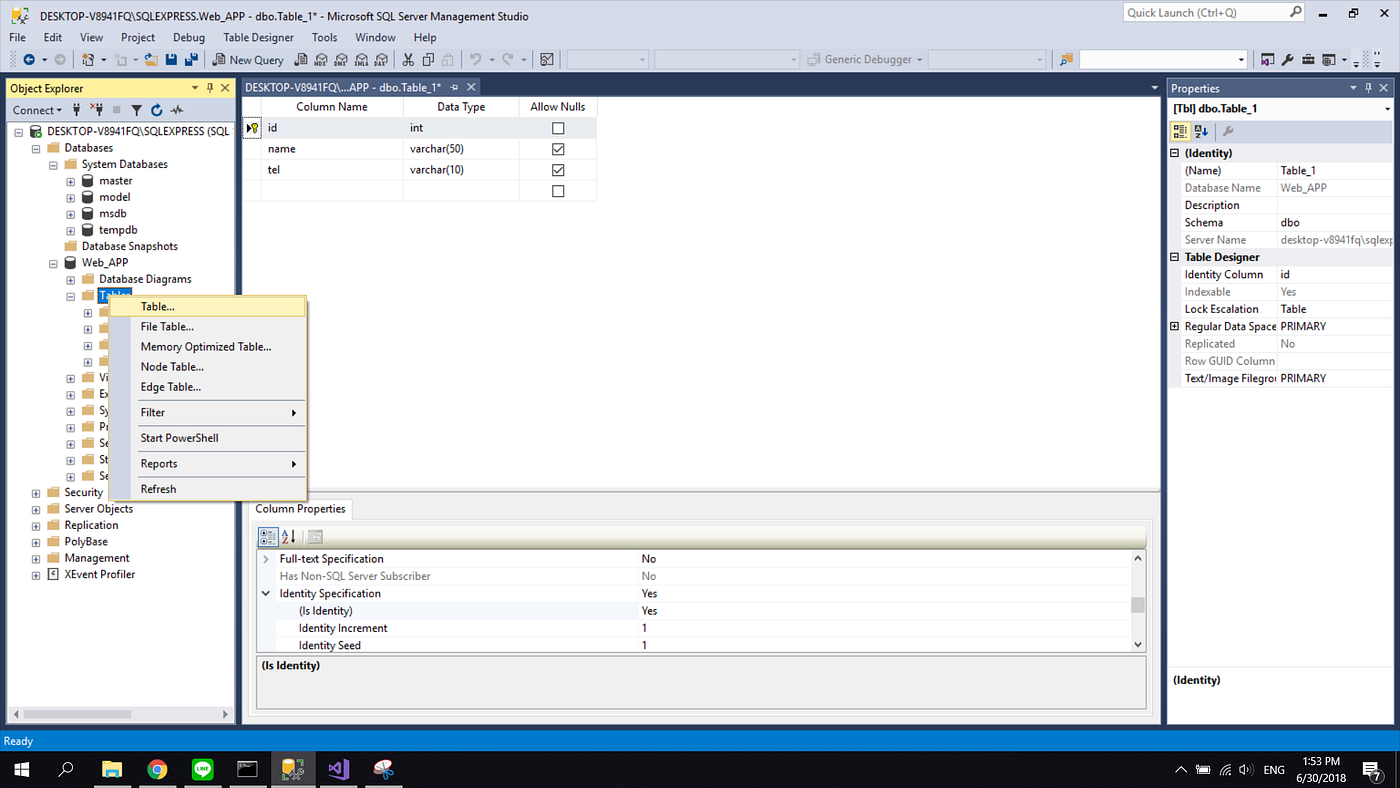Refresh the Object Explorer
The height and width of the screenshot is (788, 1400).
(x=157, y=110)
